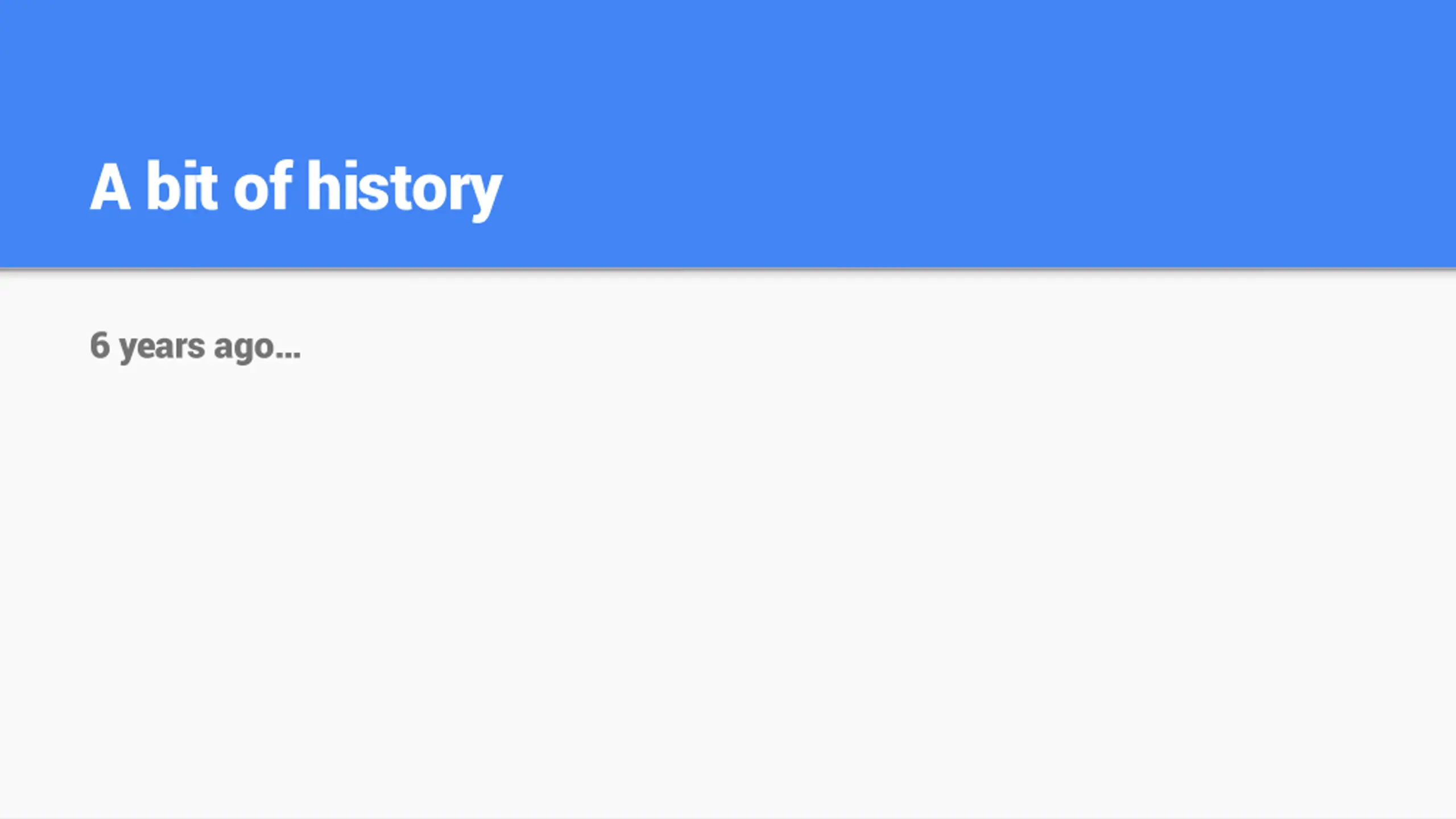1456x819 pixels.
Task: Click the slide title 'A bit of history'
Action: [296, 189]
